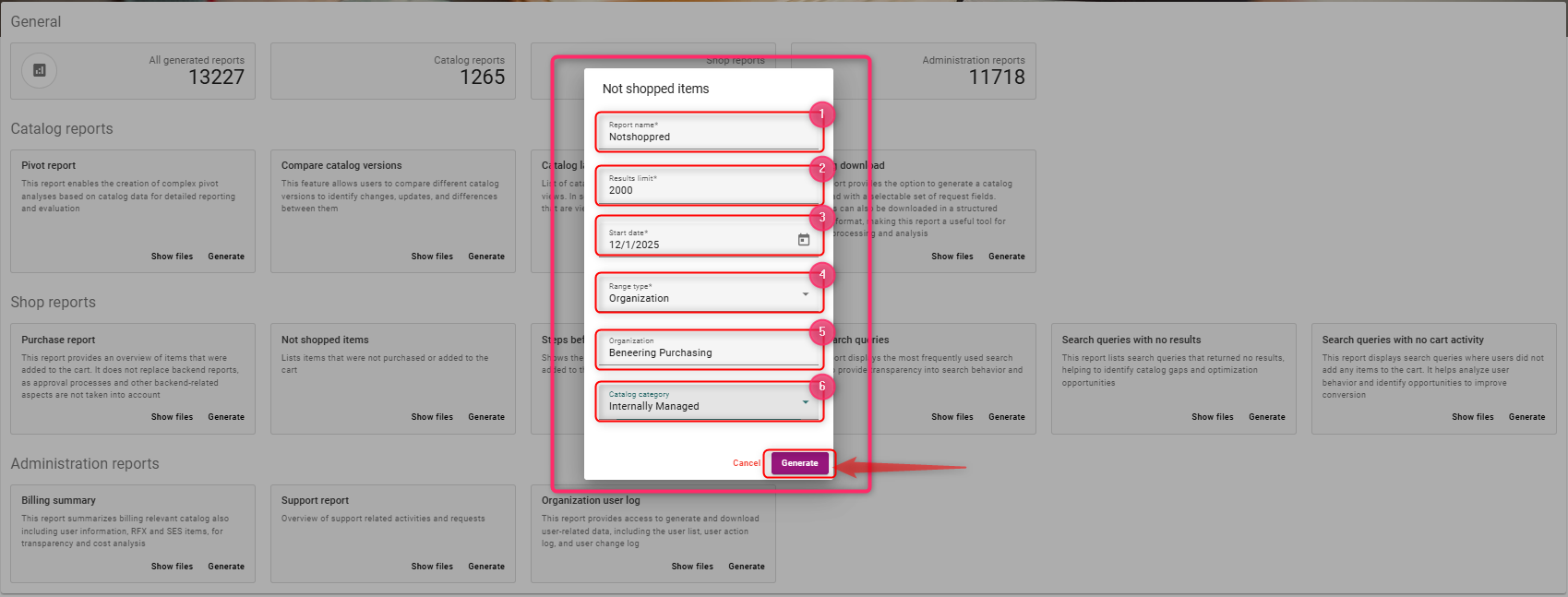Click the All generated reports chart icon
The height and width of the screenshot is (597, 1568).
[x=39, y=70]
